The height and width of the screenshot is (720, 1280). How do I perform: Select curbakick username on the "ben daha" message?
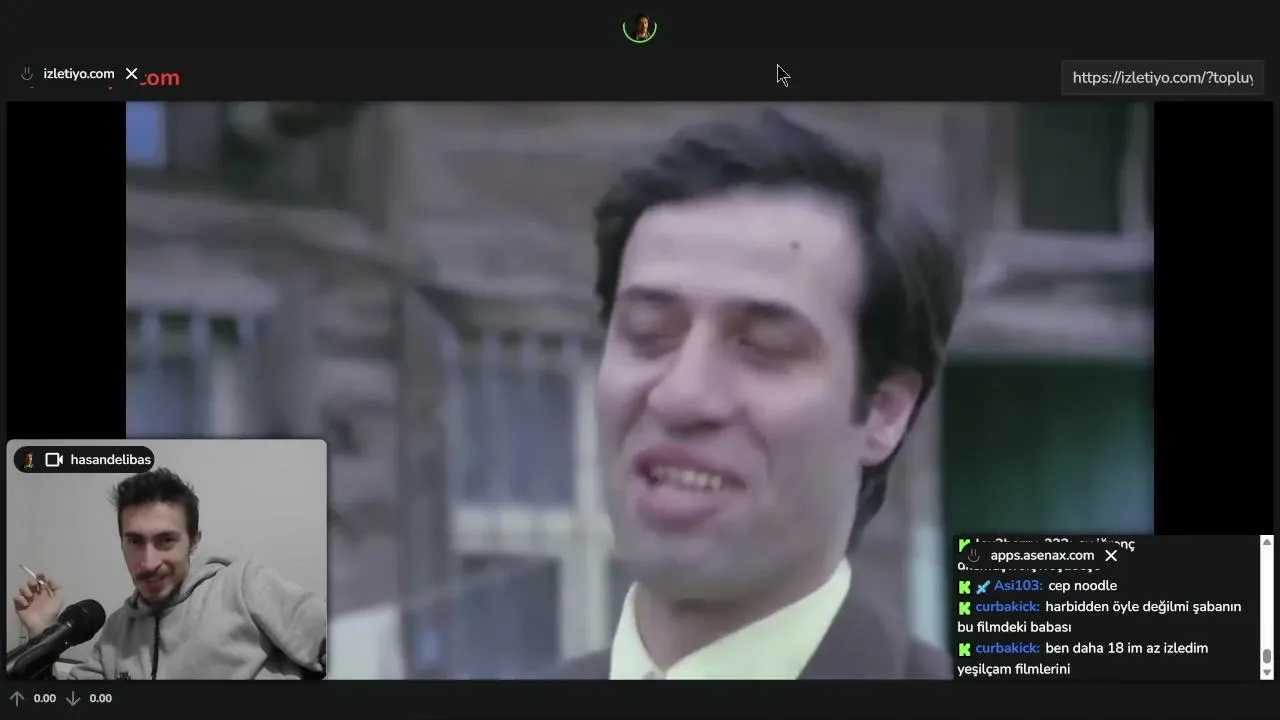pos(1008,648)
